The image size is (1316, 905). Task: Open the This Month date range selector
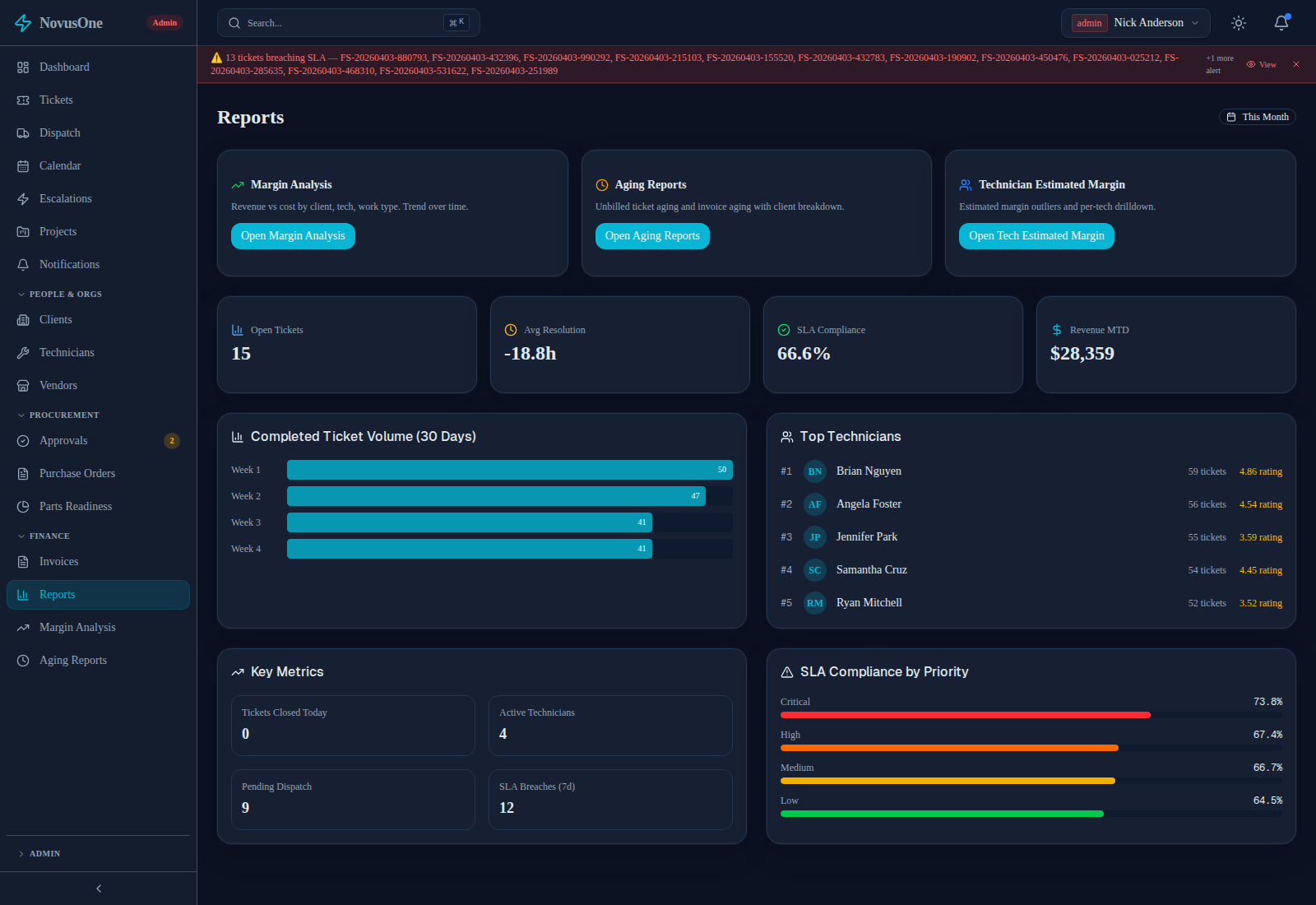point(1258,117)
